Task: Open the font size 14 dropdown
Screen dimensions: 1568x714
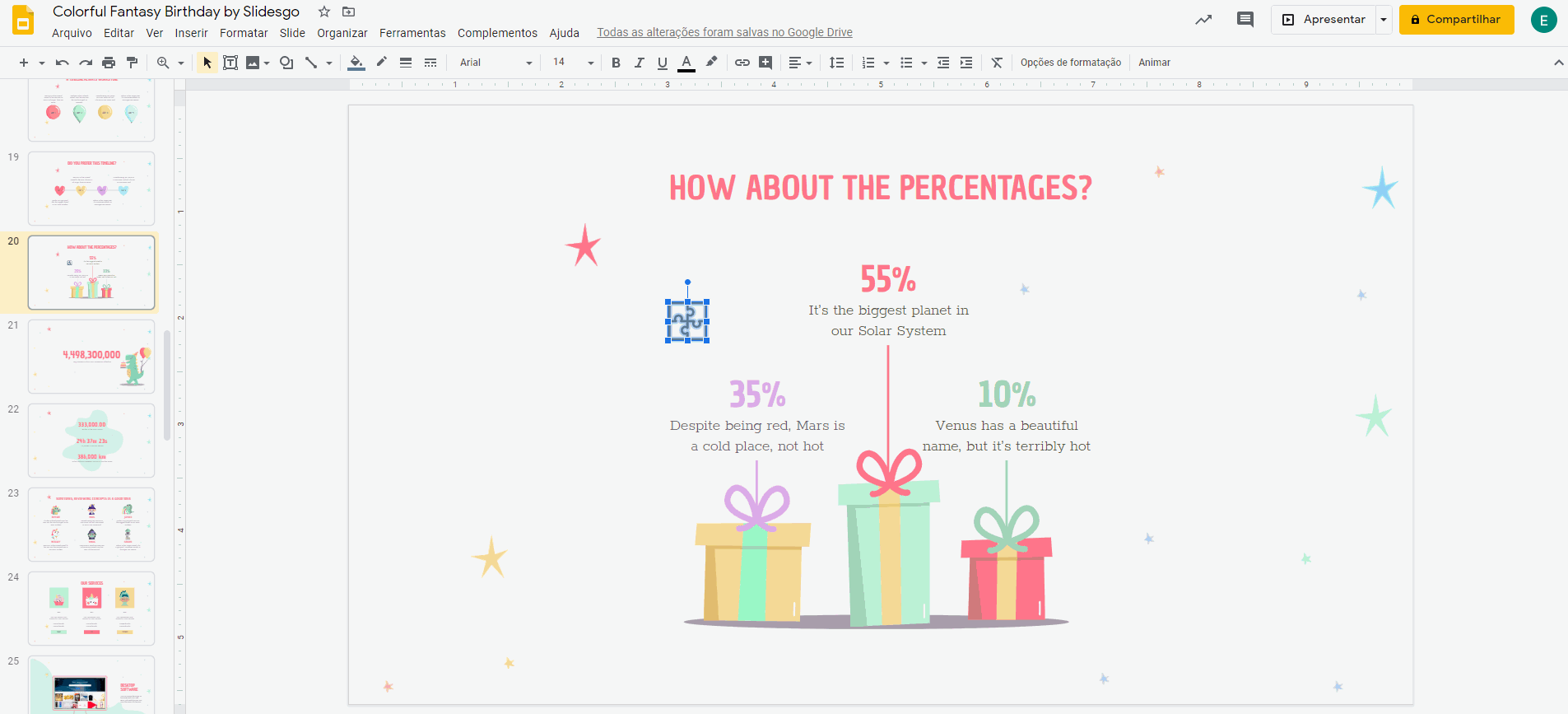Action: click(573, 63)
